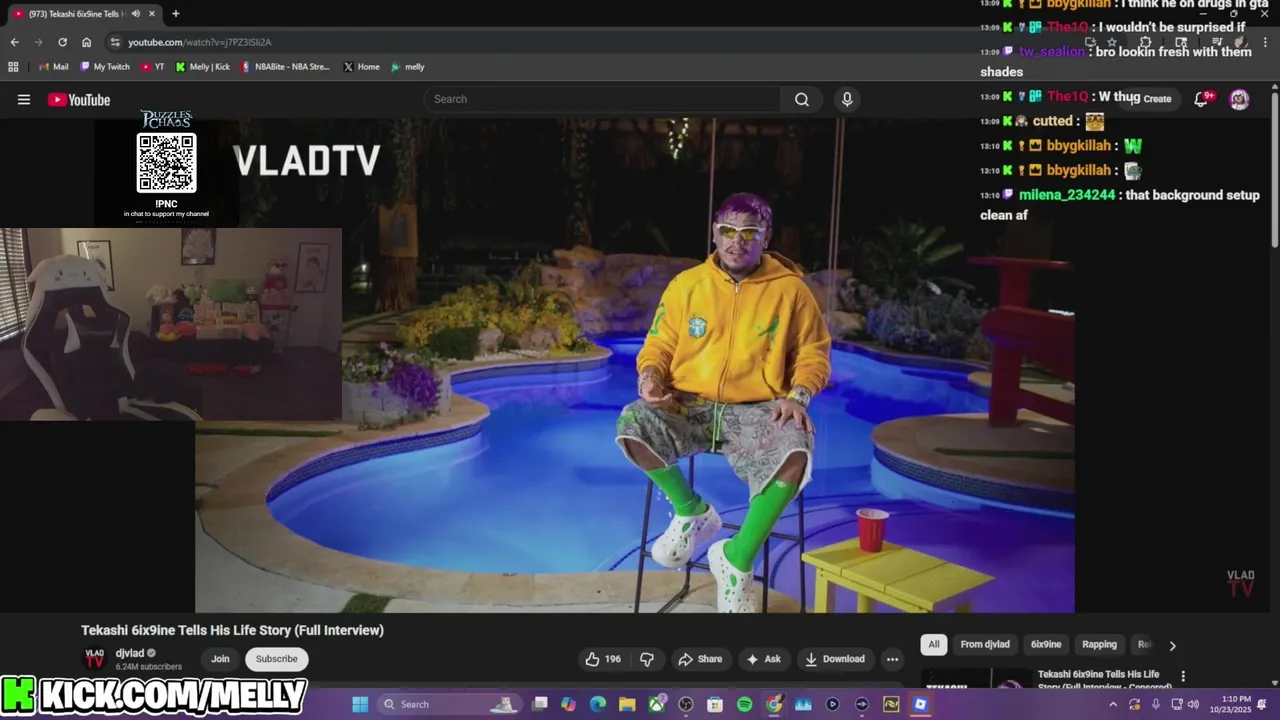This screenshot has width=1280, height=720.
Task: Close the Tekashi 6ix9ine browser tab
Action: (153, 13)
